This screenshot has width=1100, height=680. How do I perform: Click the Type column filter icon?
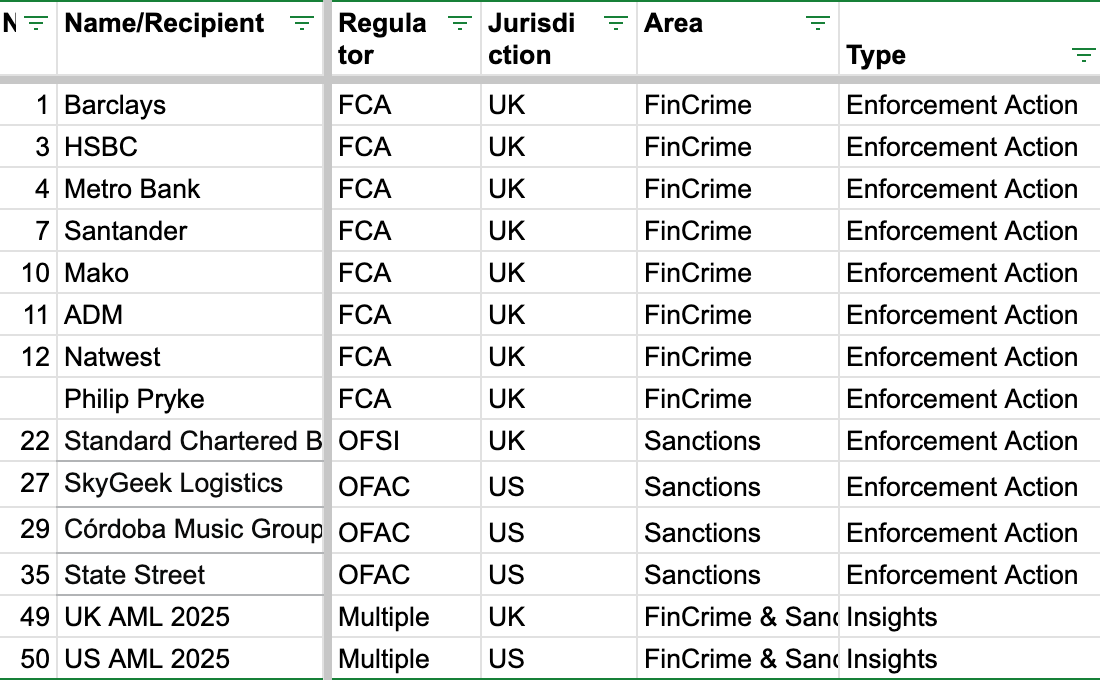1083,55
